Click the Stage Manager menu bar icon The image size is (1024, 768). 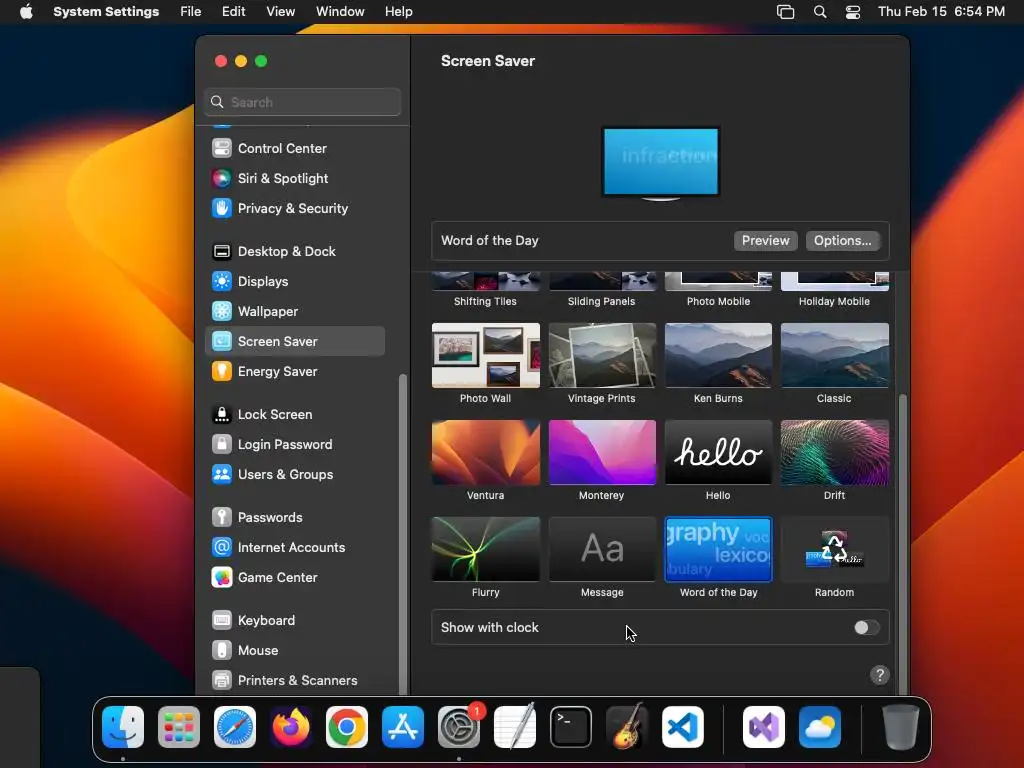click(x=785, y=12)
